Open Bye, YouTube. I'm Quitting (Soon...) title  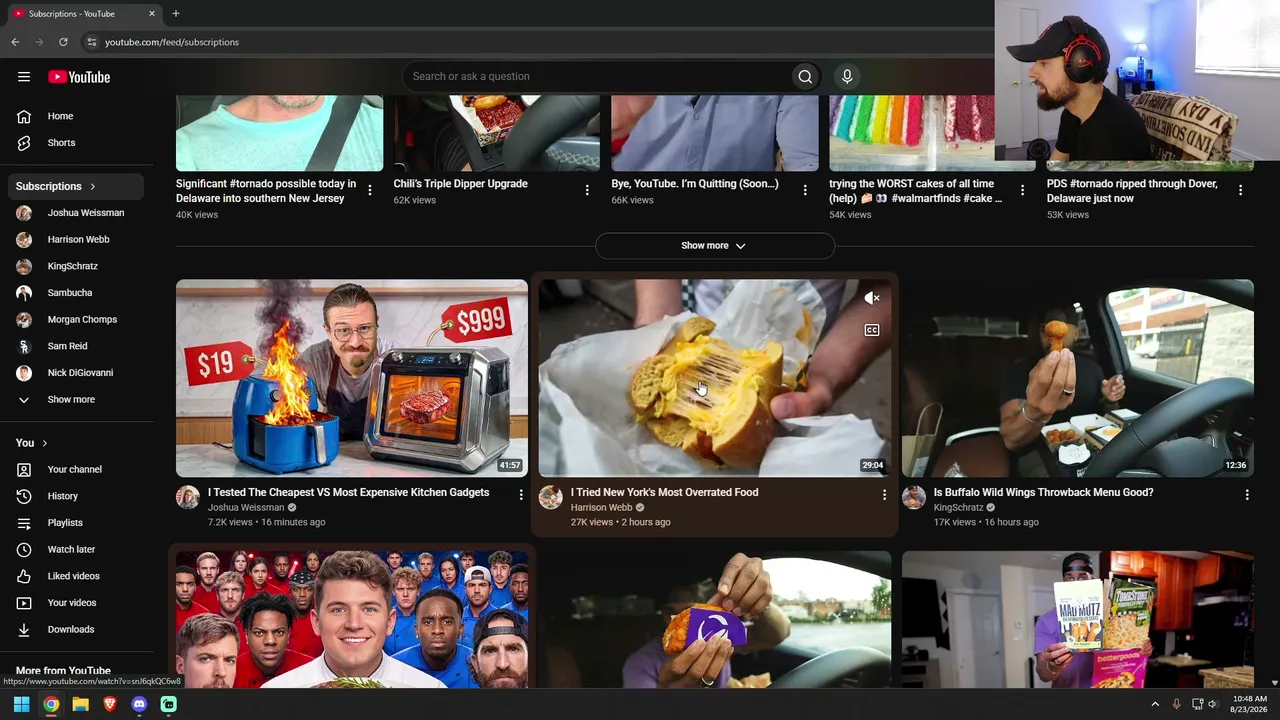coord(695,184)
